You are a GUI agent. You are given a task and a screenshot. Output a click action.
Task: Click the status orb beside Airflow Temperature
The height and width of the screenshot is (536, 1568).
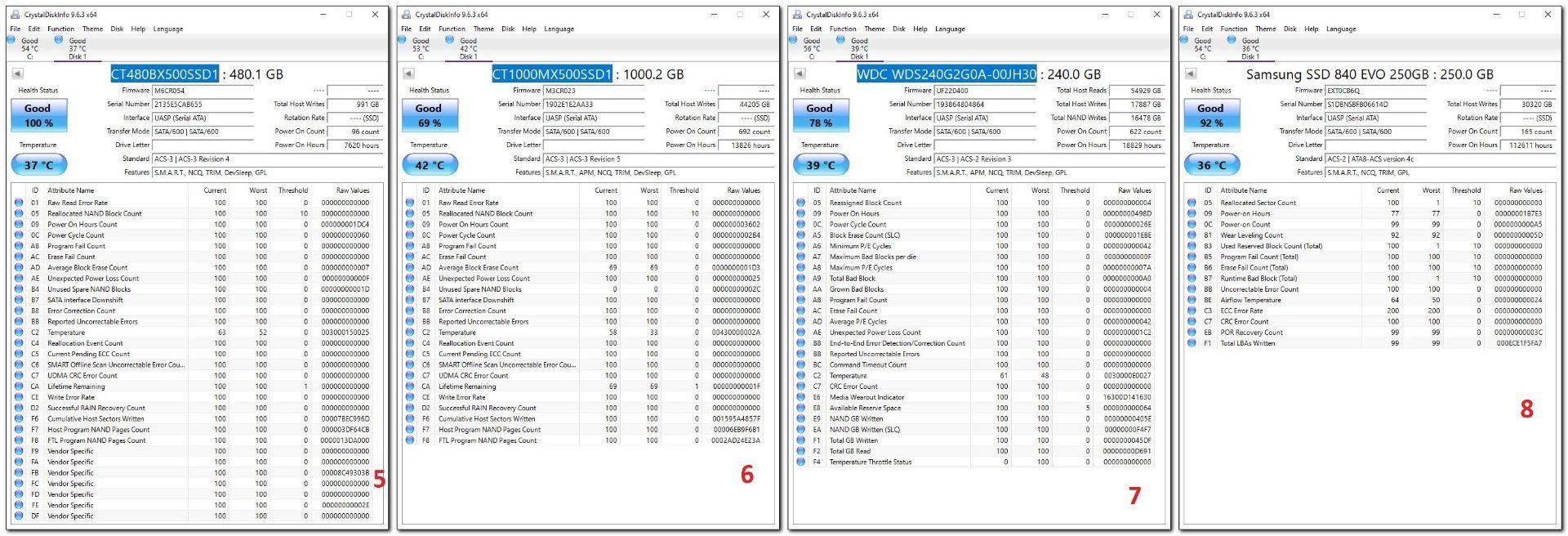[x=1192, y=300]
